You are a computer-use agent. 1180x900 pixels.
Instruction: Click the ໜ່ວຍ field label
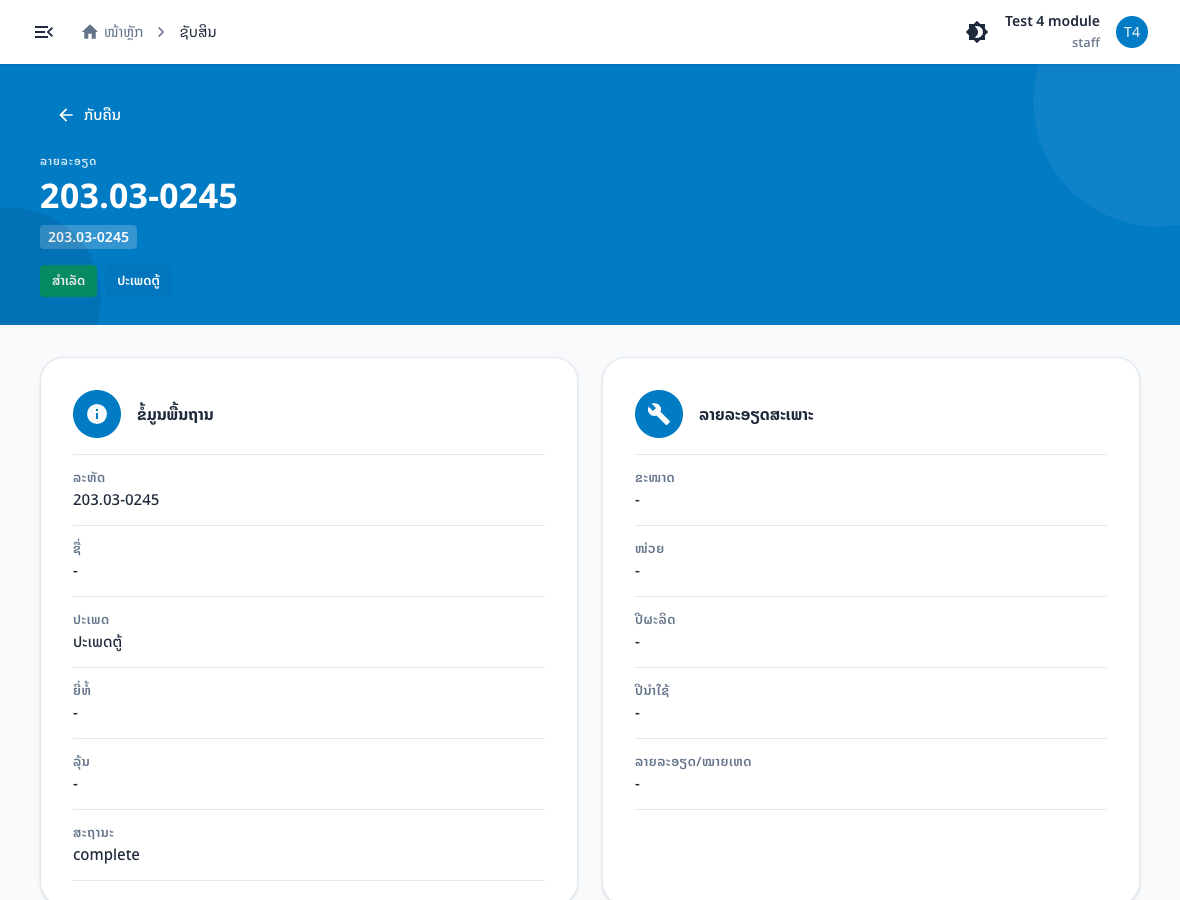click(649, 549)
